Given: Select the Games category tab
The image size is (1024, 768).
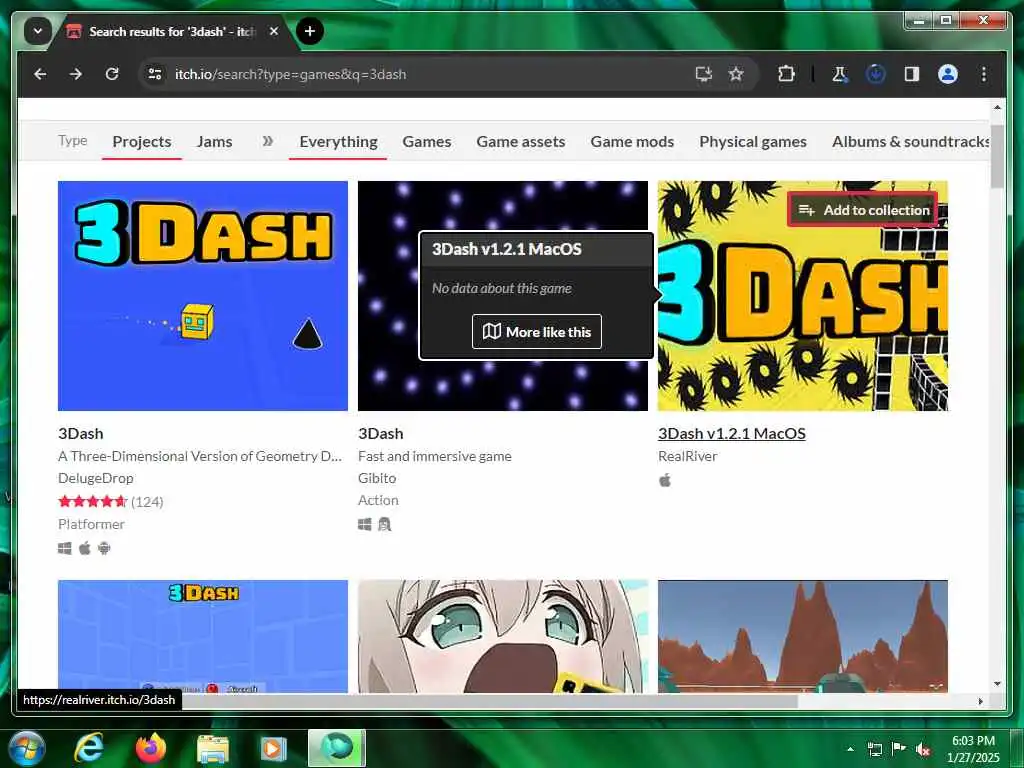Looking at the screenshot, I should 426,142.
